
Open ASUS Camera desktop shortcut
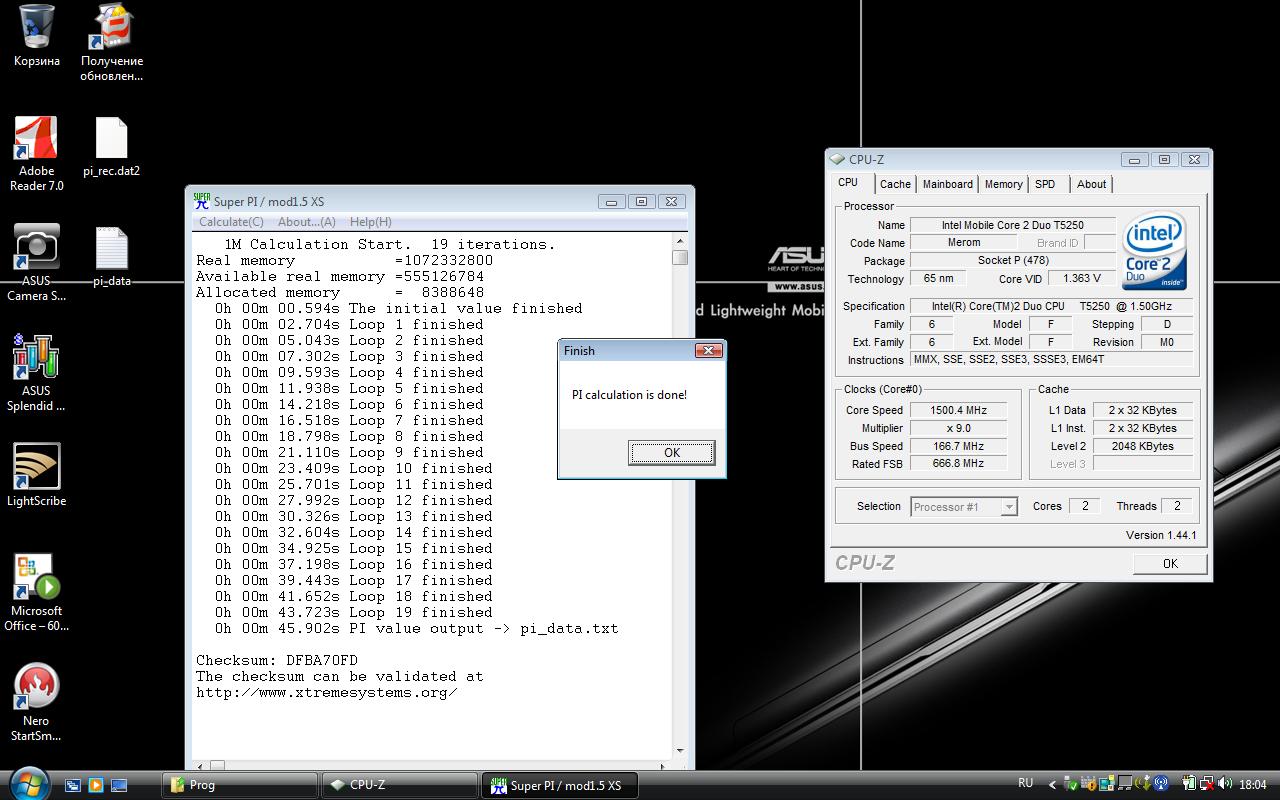tap(36, 263)
